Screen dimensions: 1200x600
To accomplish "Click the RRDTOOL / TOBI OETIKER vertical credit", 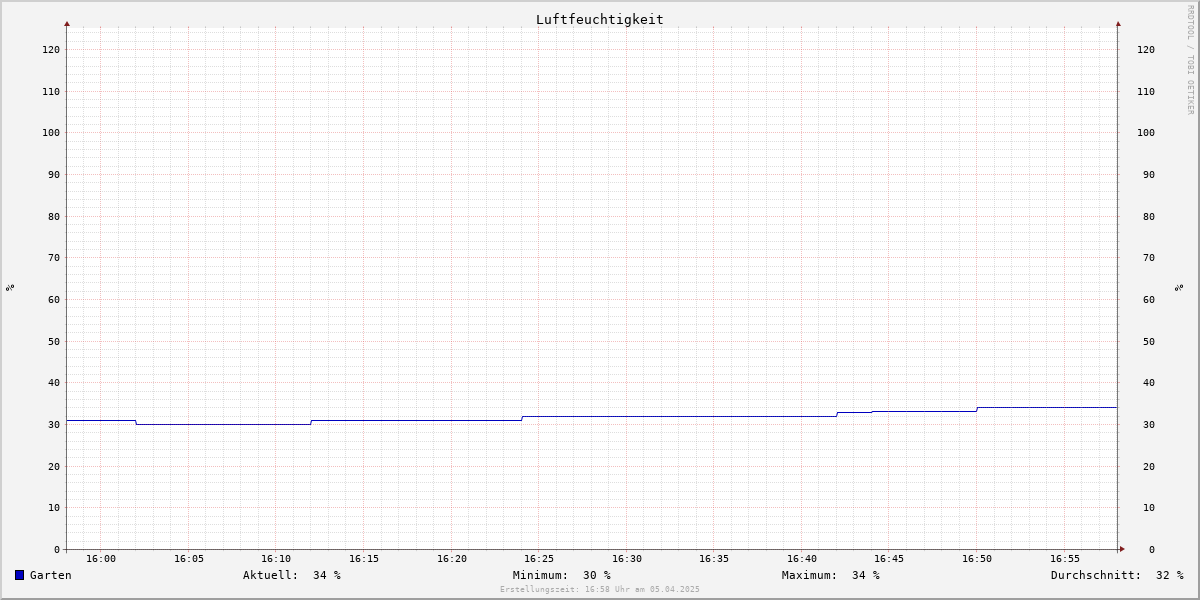I will (1190, 60).
